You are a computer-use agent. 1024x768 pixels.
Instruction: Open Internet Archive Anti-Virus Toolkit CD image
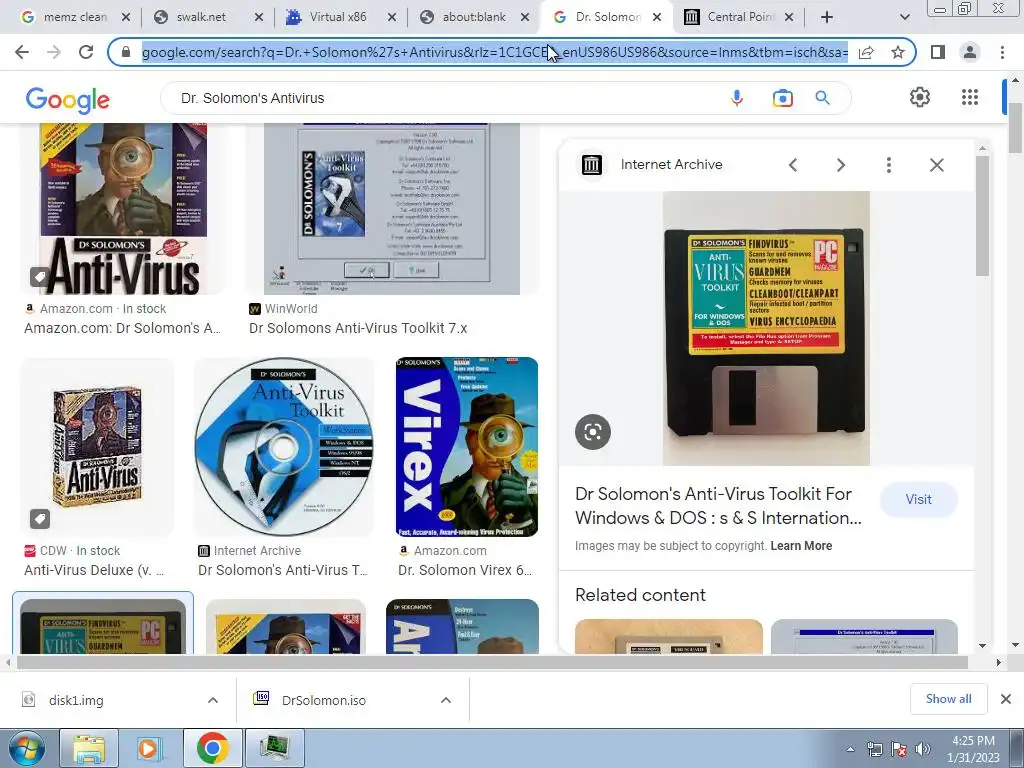tap(283, 447)
